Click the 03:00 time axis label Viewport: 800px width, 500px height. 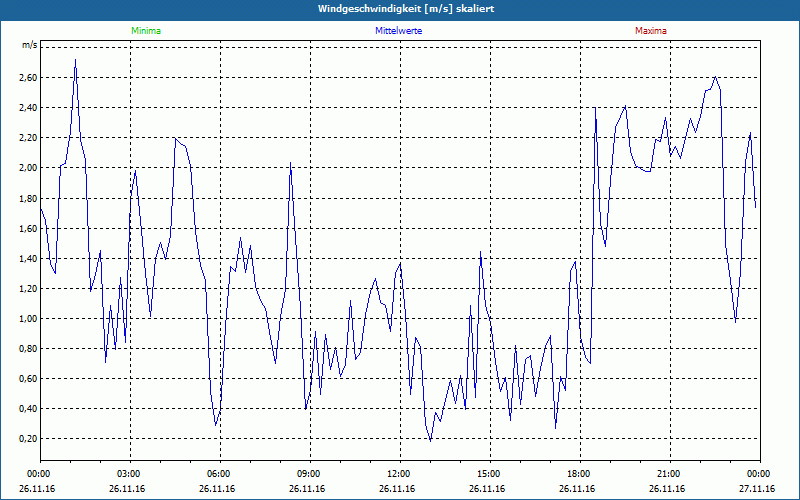(131, 474)
